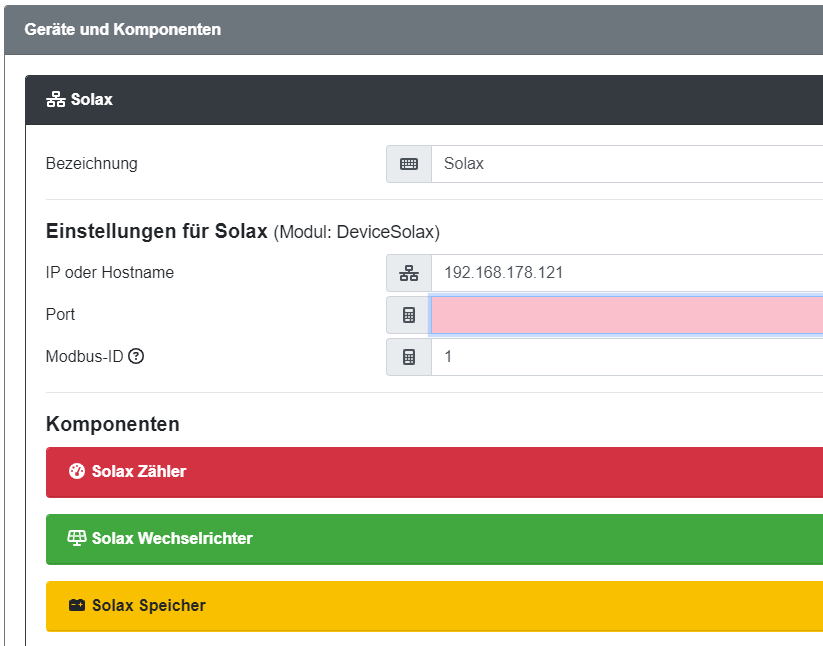This screenshot has height=646, width=823.
Task: Expand the Solax Zähler component
Action: [434, 472]
